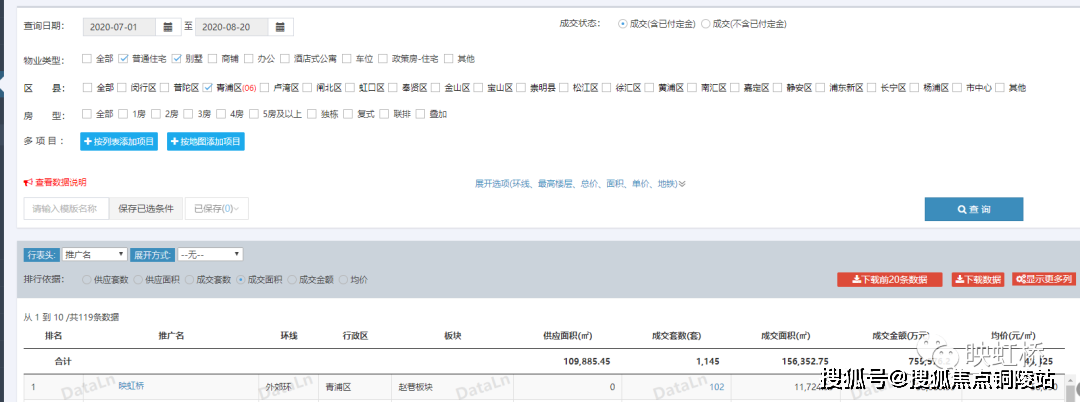This screenshot has width=1080, height=402.
Task: Check 全部 in 物业类型 row
Action: 87,59
